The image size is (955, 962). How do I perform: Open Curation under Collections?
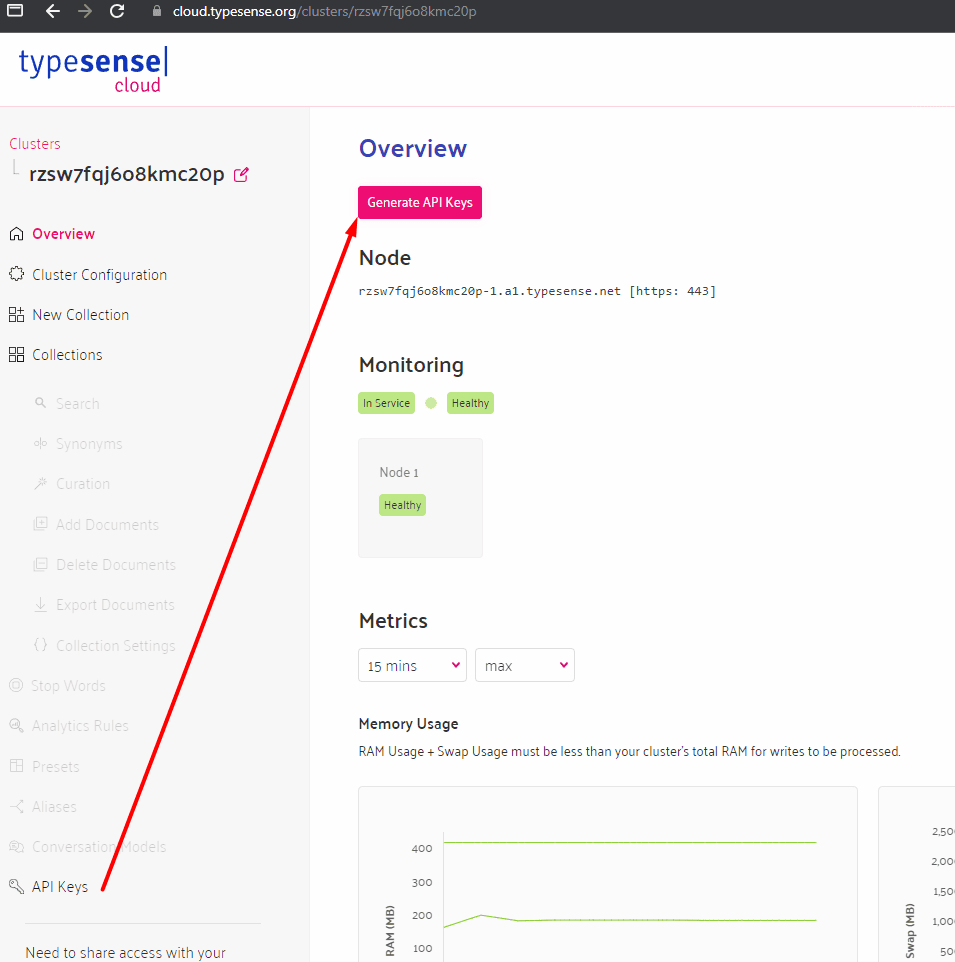83,483
